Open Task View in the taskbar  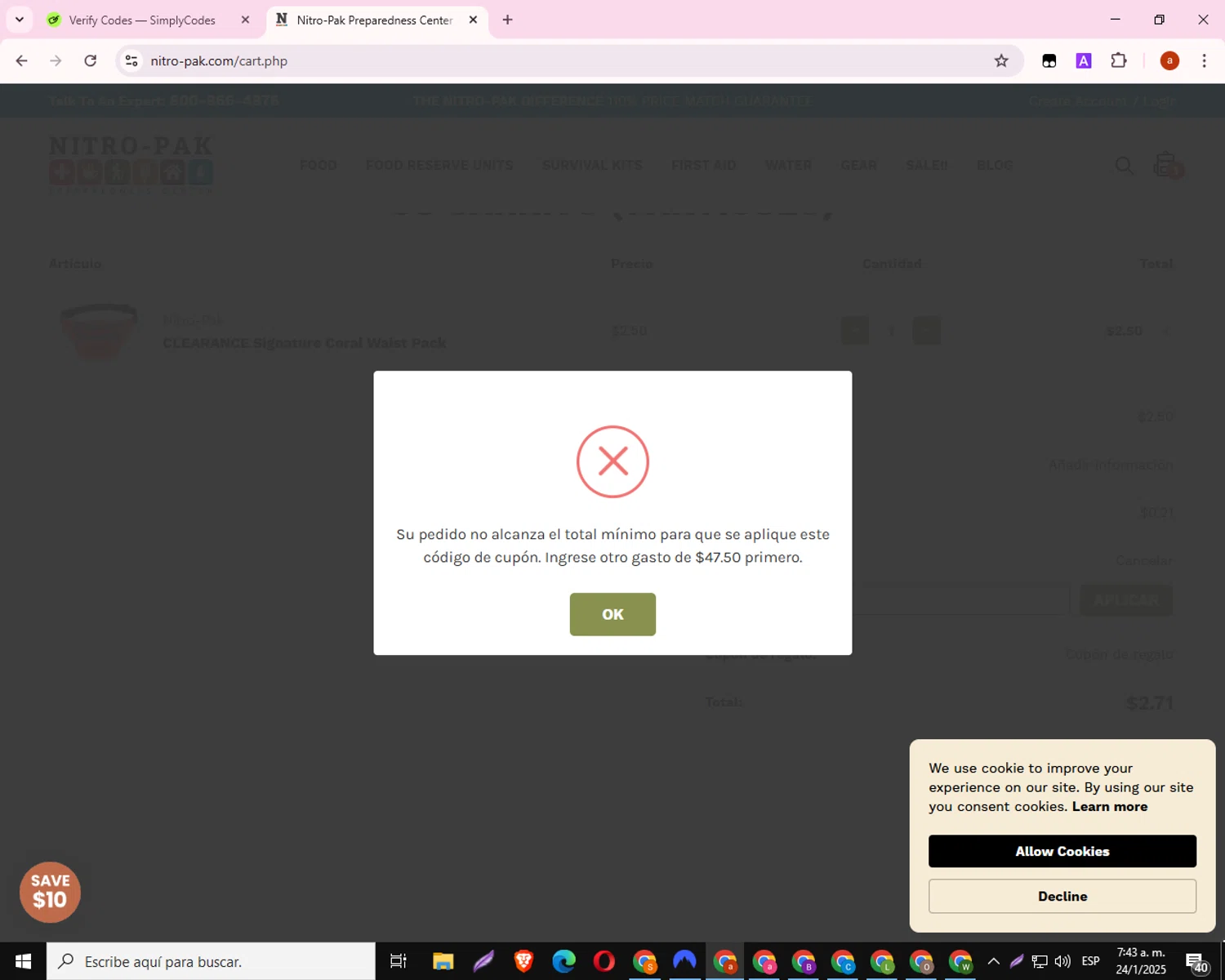[x=399, y=961]
